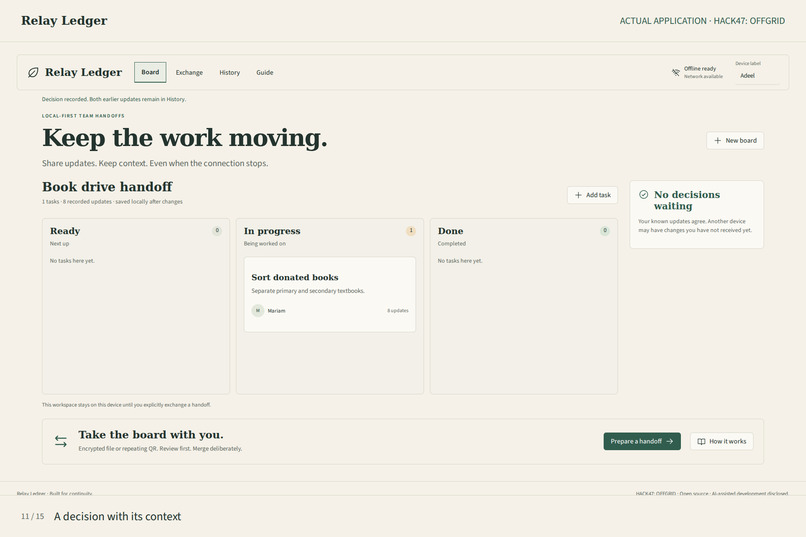Click 'Separate primary and secondary textbooks' description
The height and width of the screenshot is (537, 806).
coord(308,291)
